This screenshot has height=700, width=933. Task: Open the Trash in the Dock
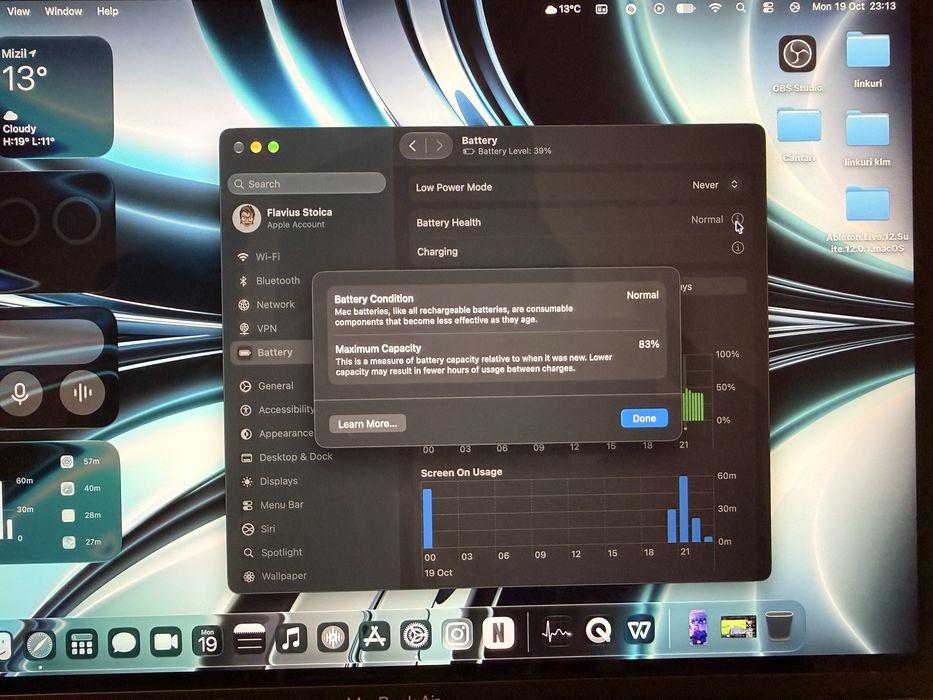(x=779, y=626)
